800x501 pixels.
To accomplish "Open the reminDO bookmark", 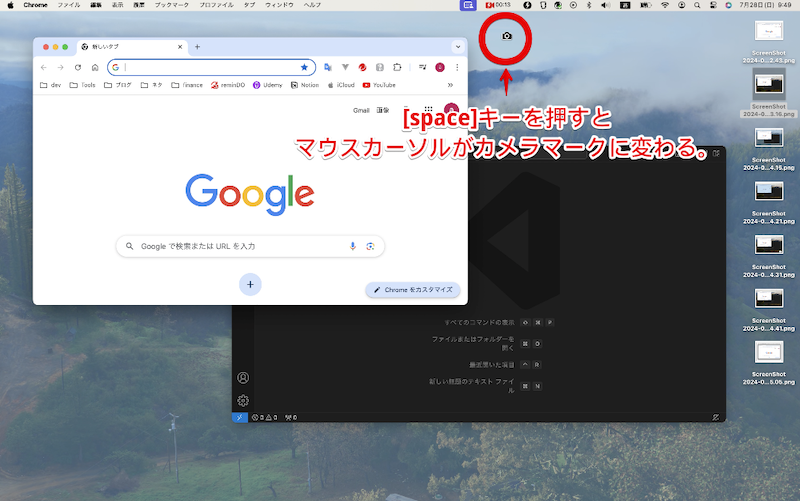I will (x=228, y=85).
